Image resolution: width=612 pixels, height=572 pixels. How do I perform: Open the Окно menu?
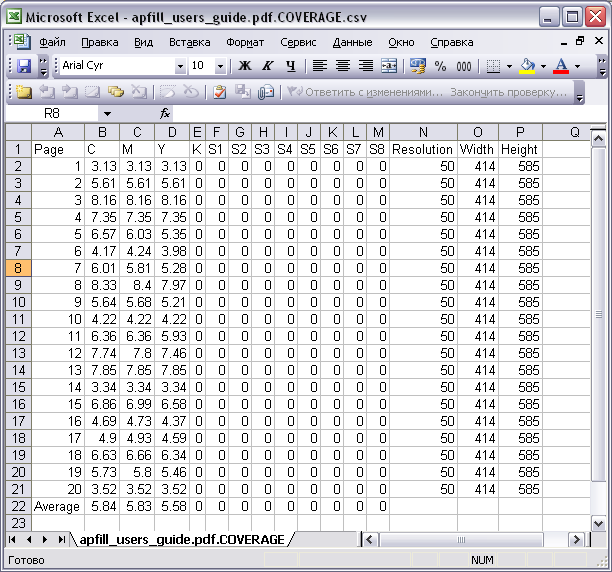click(401, 42)
